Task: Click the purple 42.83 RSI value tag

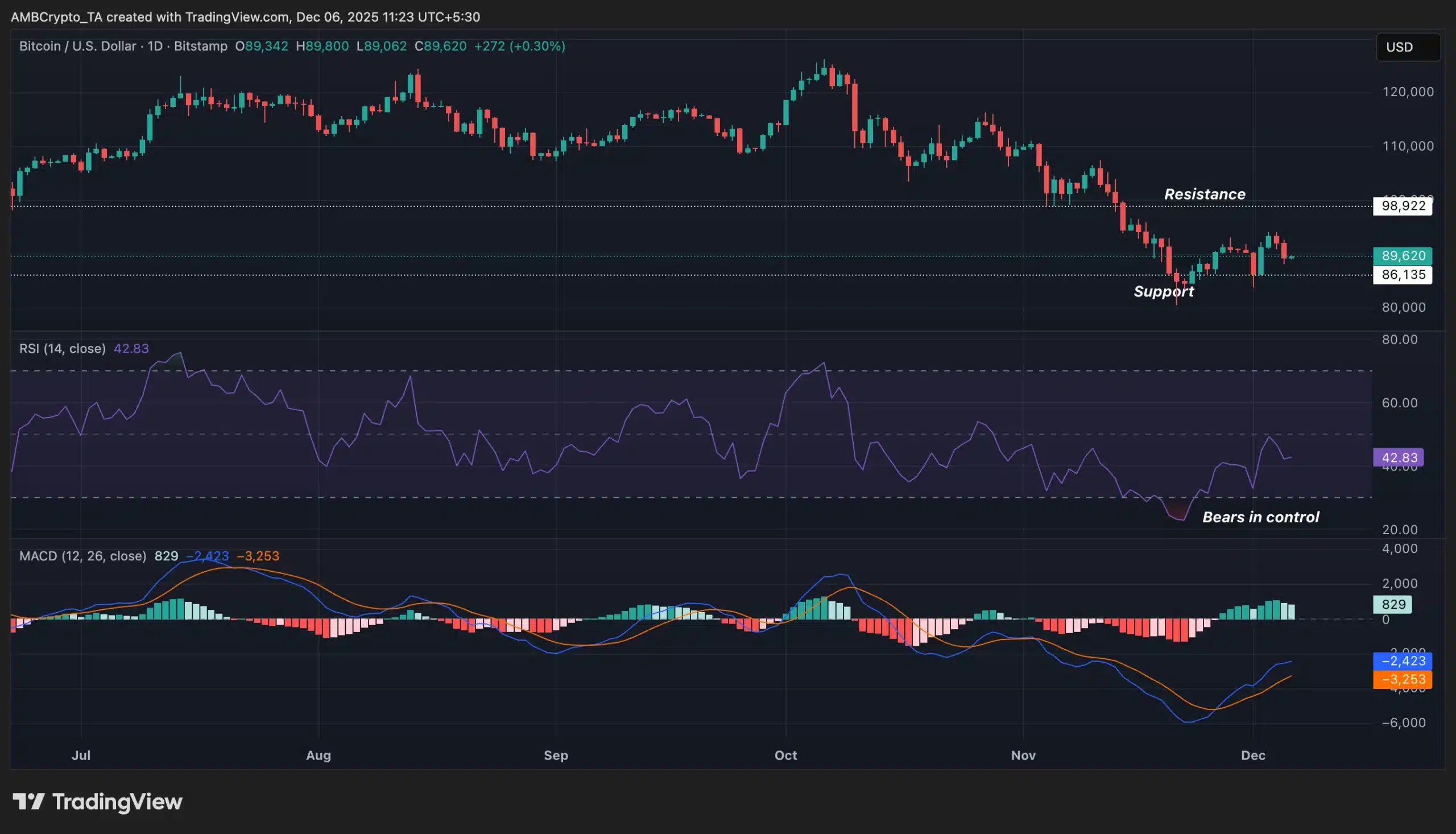Action: 1399,457
